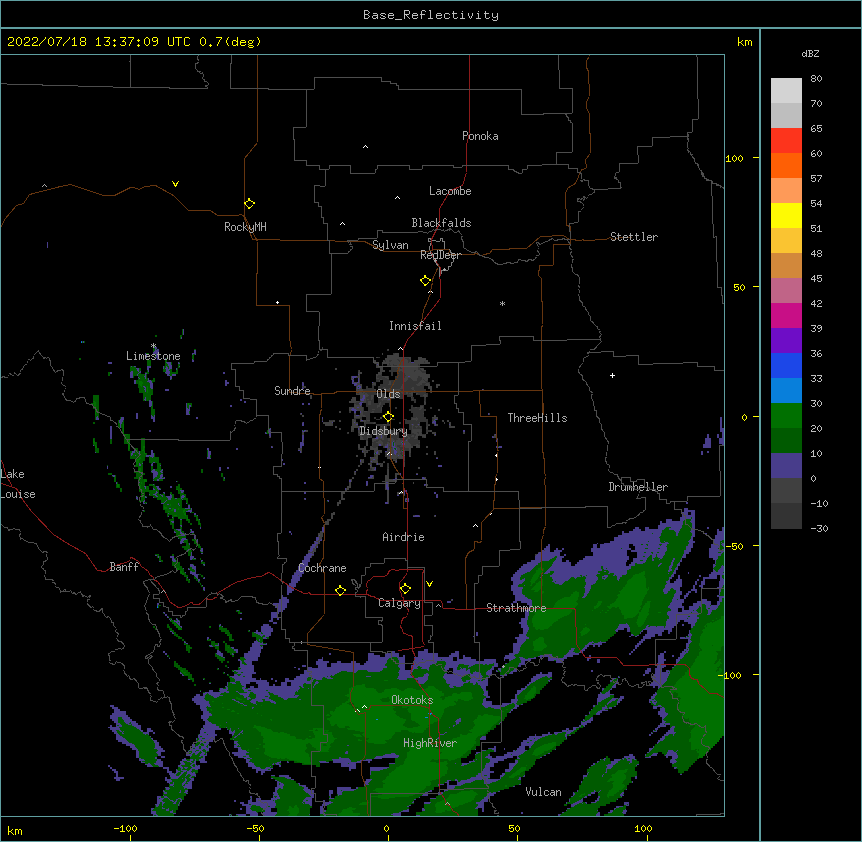This screenshot has width=862, height=842.
Task: Click the HighRiver city label
Action: coord(430,743)
